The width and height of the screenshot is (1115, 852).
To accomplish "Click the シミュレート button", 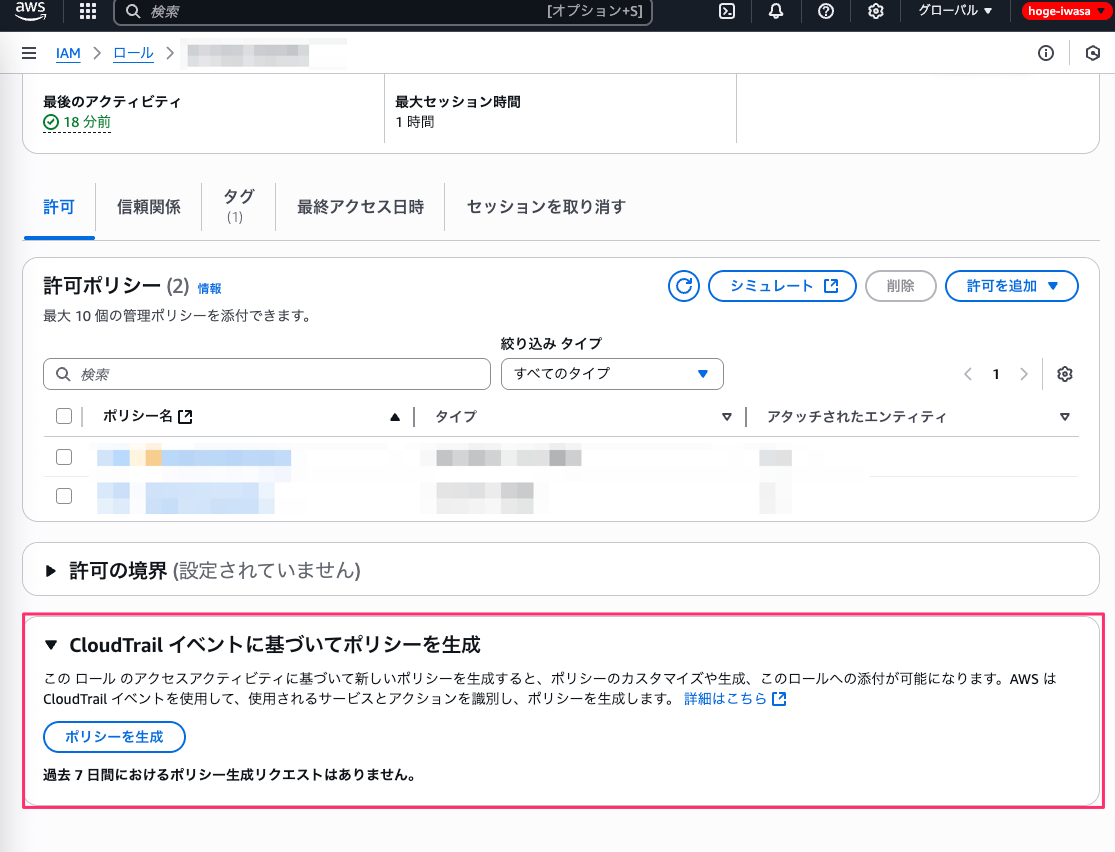I will click(x=782, y=286).
